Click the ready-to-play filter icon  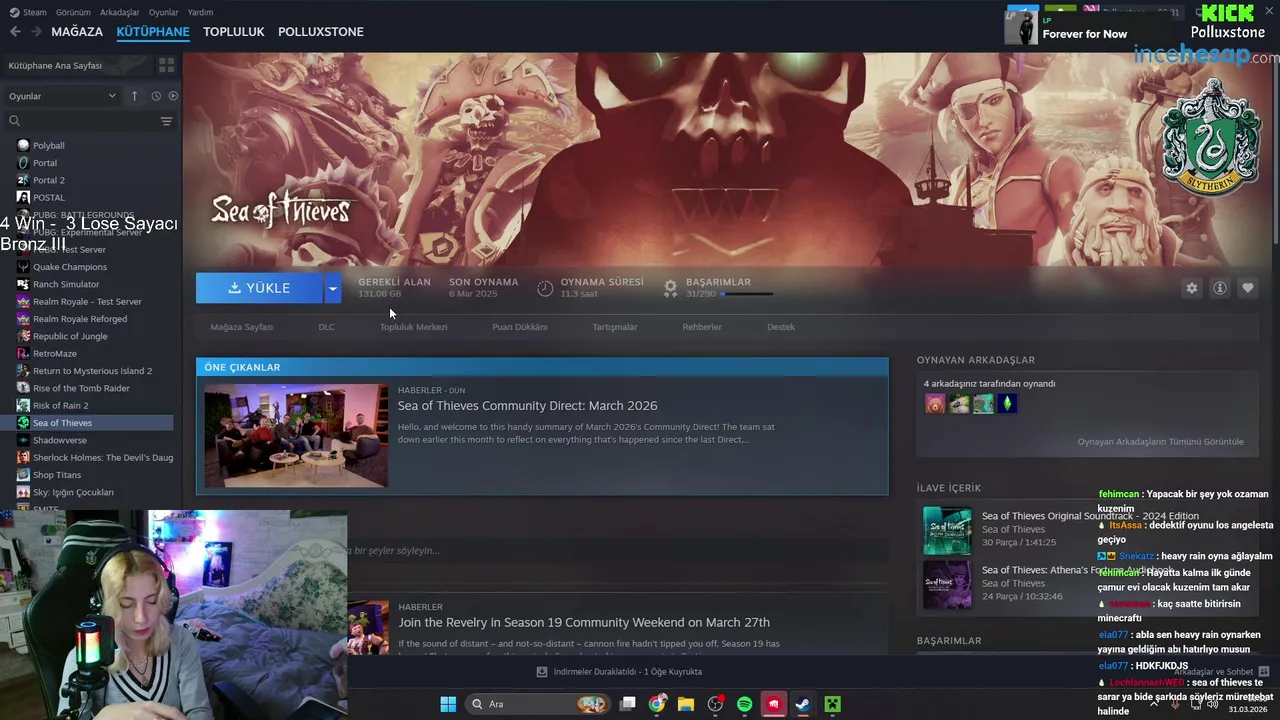(x=173, y=96)
